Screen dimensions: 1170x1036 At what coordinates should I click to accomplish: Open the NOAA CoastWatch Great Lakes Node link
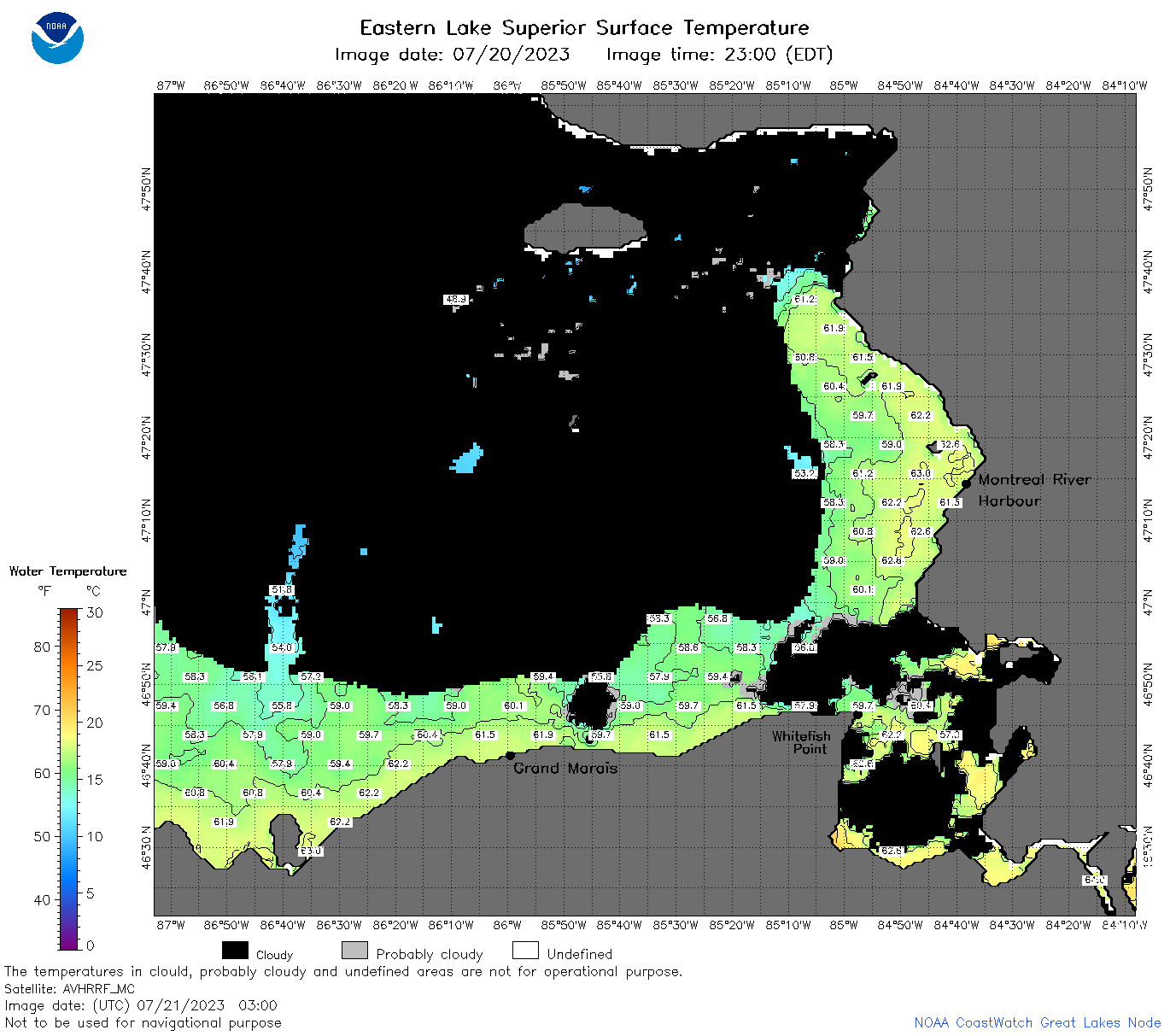tap(1037, 1022)
